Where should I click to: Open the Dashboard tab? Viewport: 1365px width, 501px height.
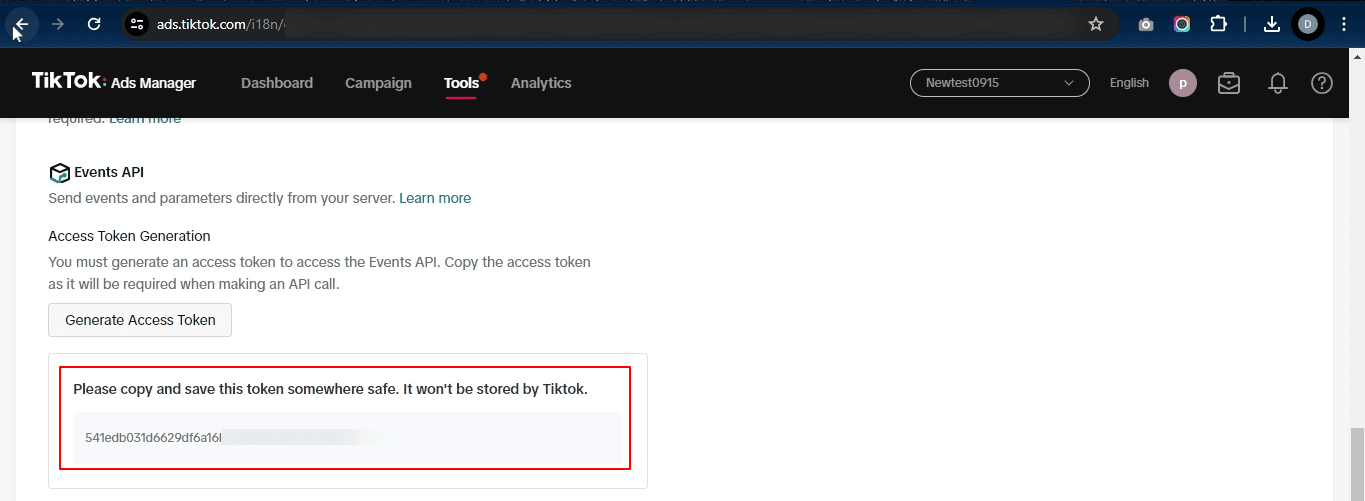coord(277,83)
